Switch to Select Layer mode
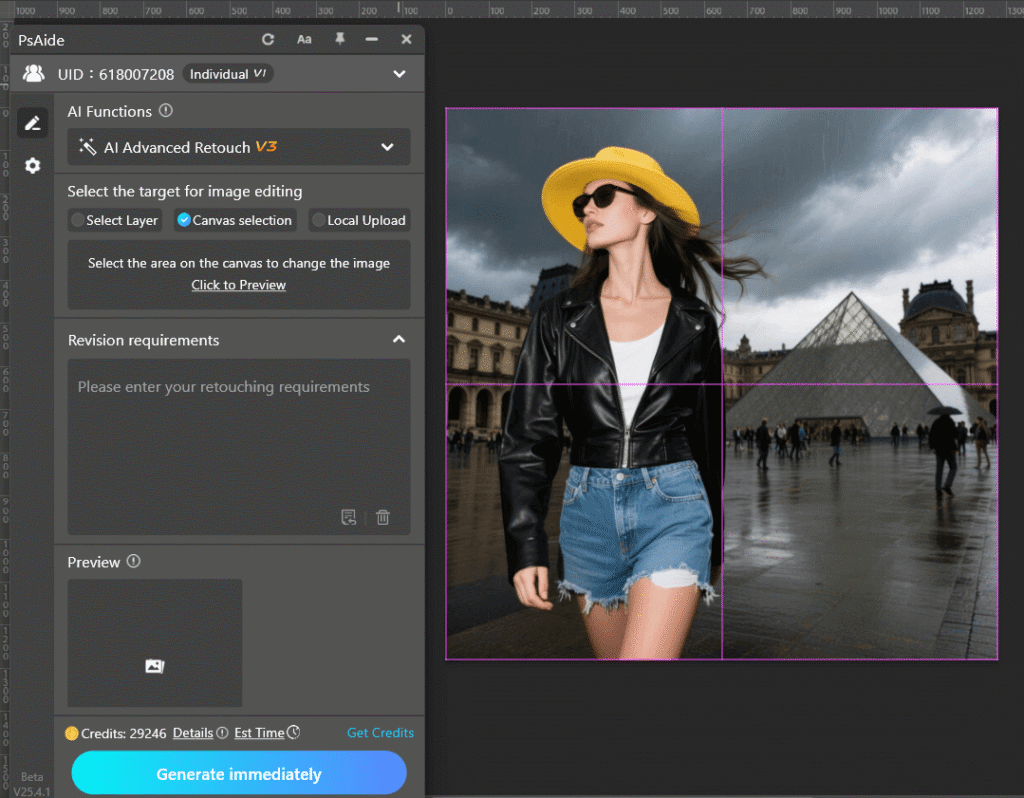This screenshot has height=798, width=1024. pyautogui.click(x=114, y=220)
